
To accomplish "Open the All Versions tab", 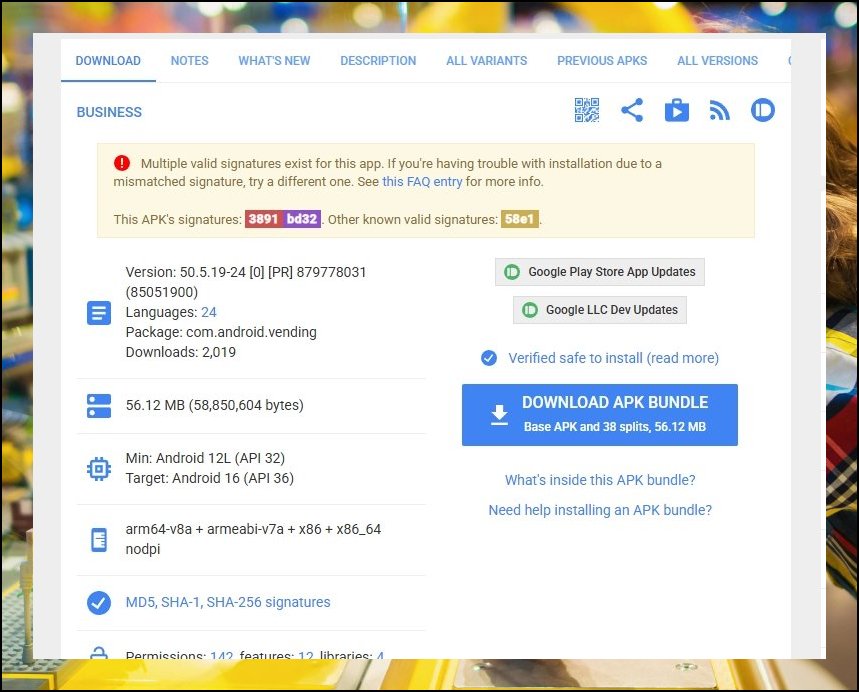I will tap(718, 61).
